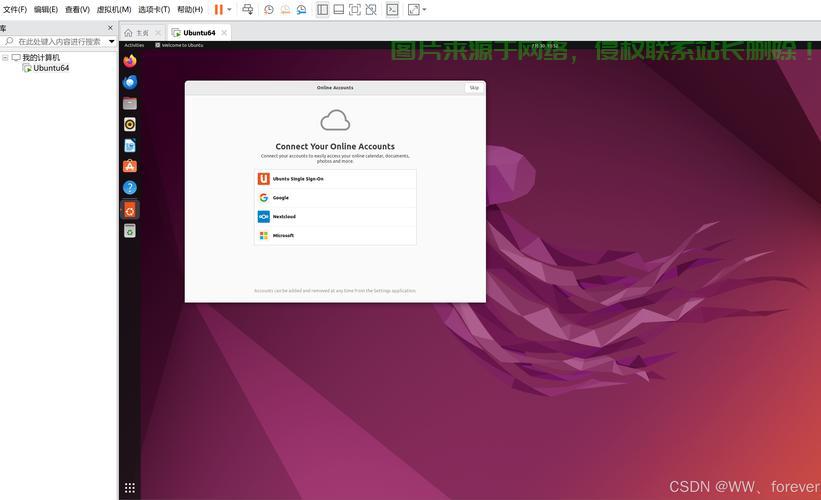The width and height of the screenshot is (821, 500).
Task: Open the 选项卡(T) menu
Action: point(154,9)
